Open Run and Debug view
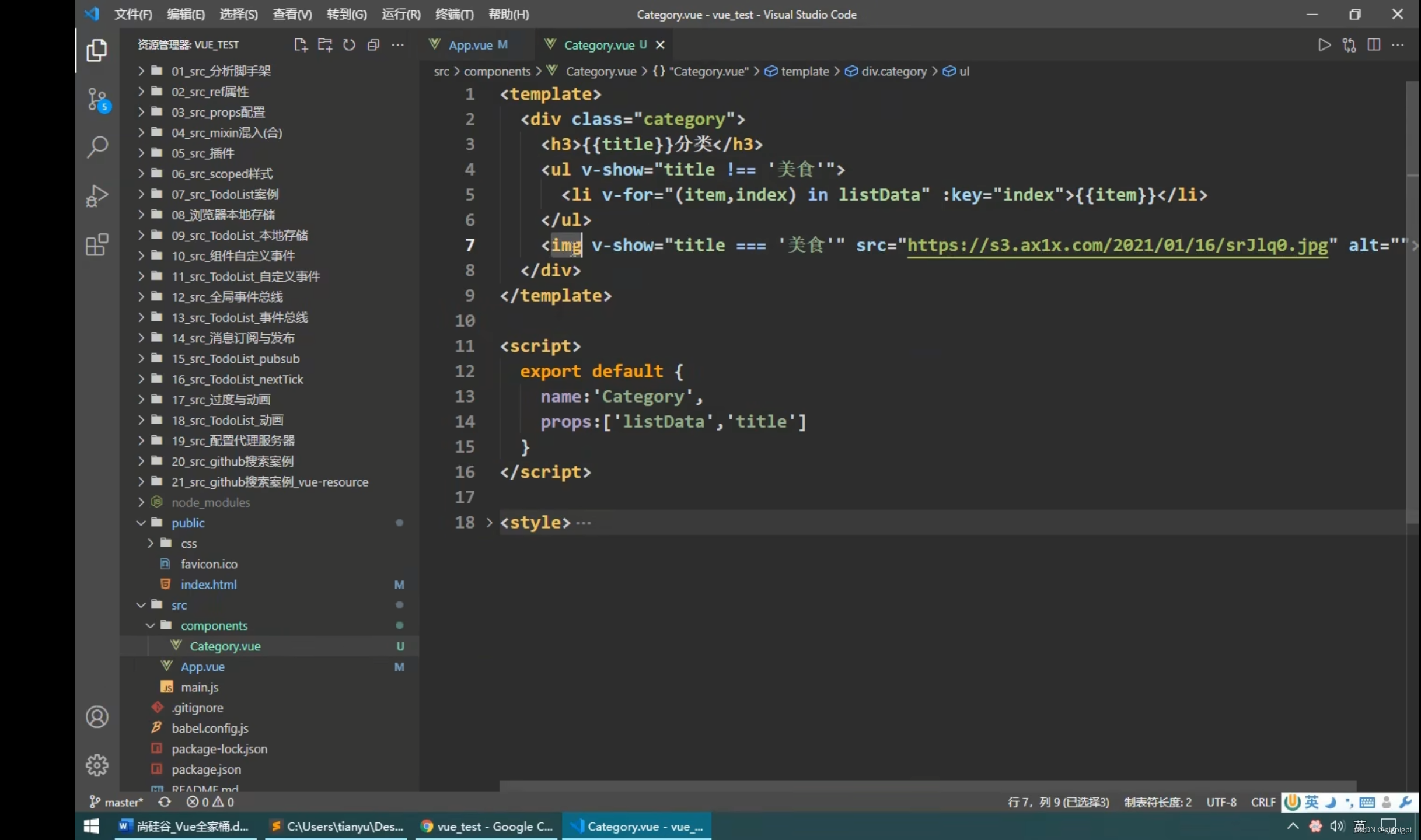 97,196
